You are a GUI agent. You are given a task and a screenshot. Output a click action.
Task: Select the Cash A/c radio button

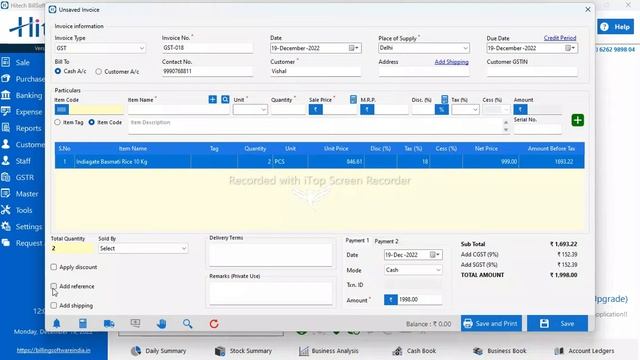tap(58, 71)
